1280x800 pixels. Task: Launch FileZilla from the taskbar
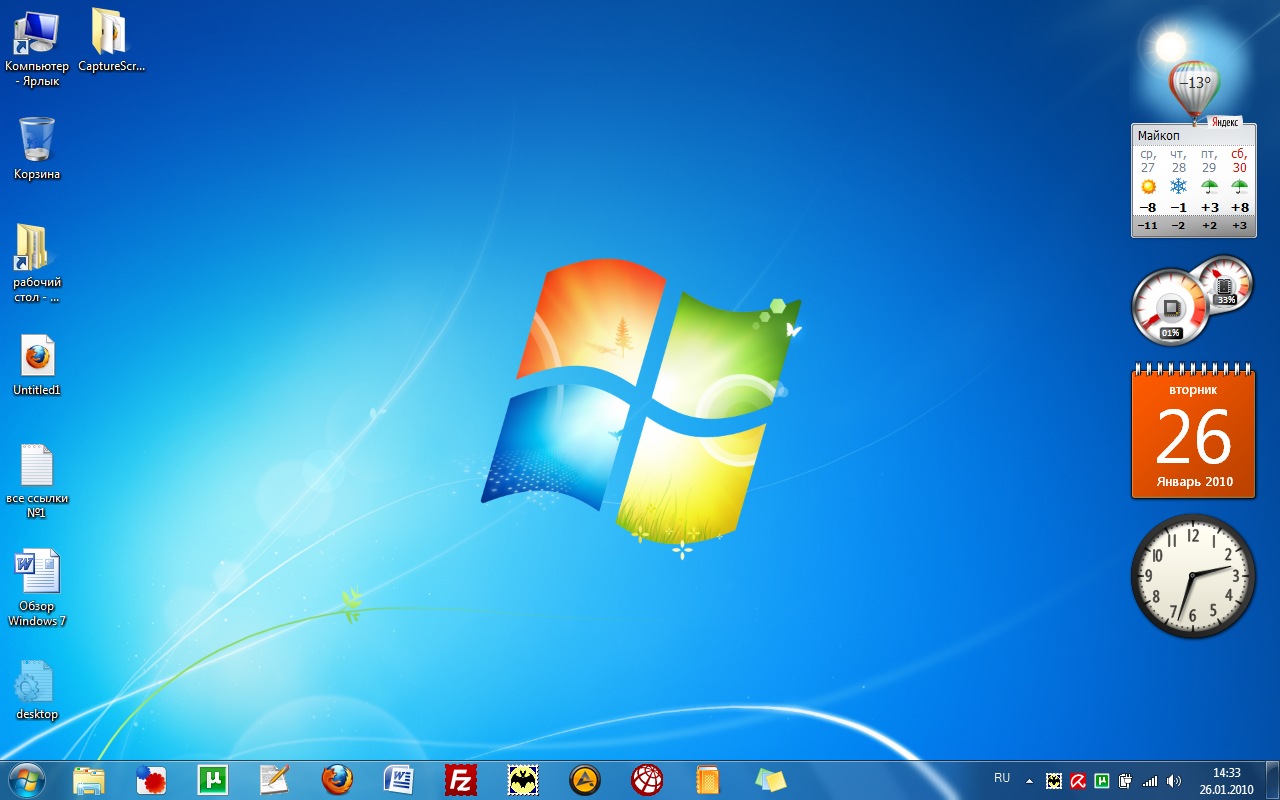[461, 780]
